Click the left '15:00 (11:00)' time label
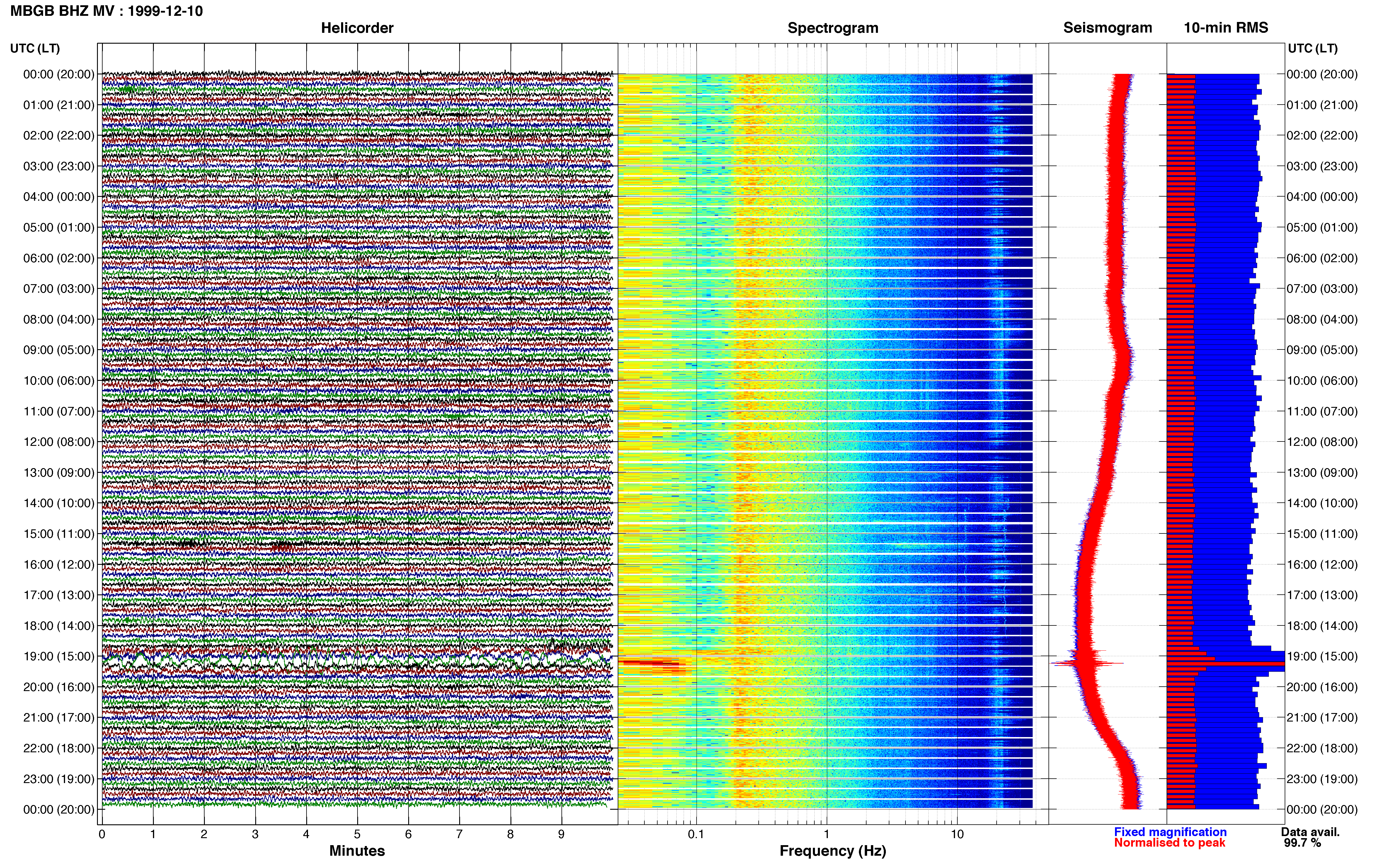Viewport: 1389px width, 868px height. (x=59, y=533)
